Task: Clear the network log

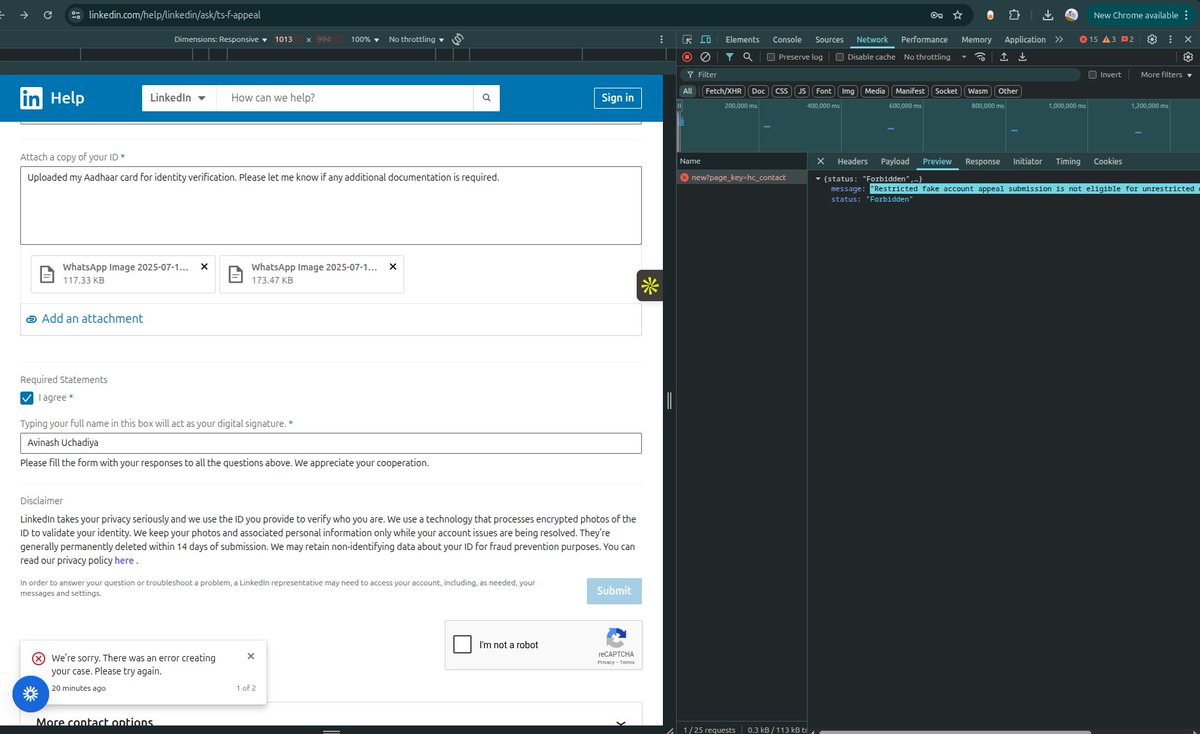Action: pyautogui.click(x=706, y=57)
